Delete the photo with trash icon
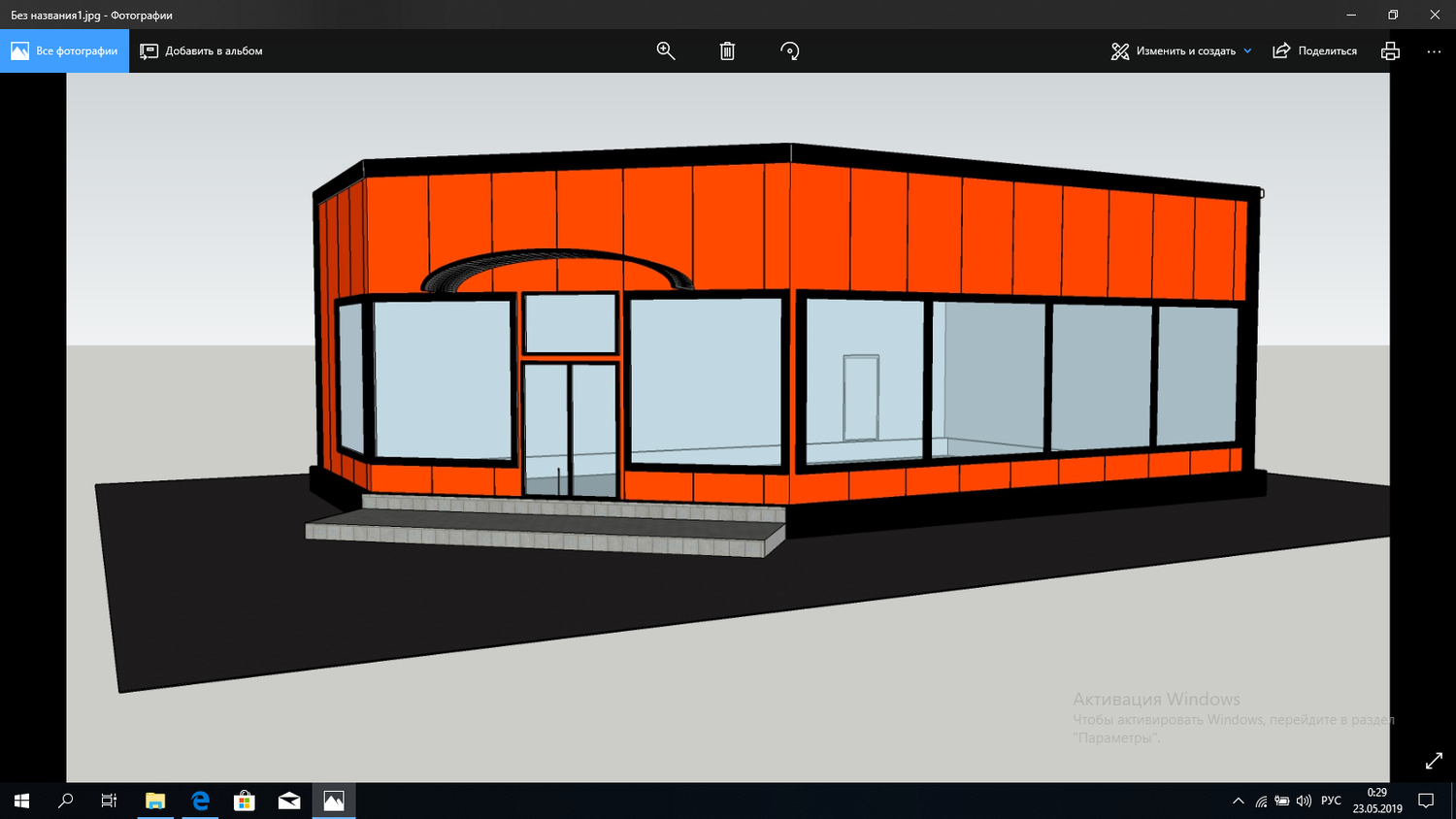This screenshot has width=1456, height=819. click(727, 50)
